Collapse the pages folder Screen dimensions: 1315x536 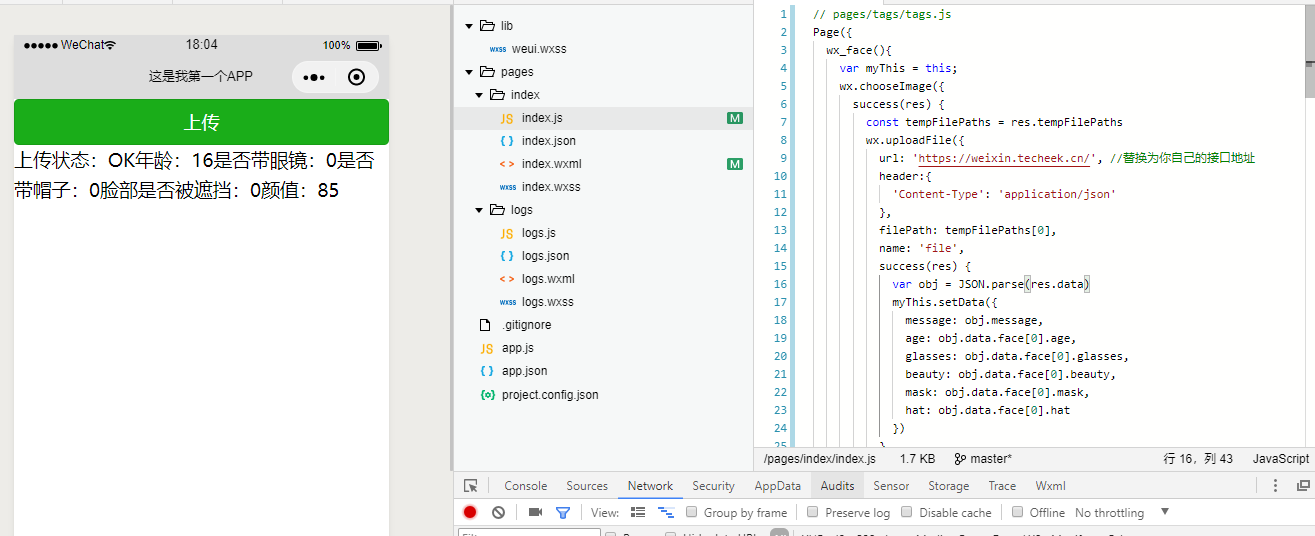[469, 72]
